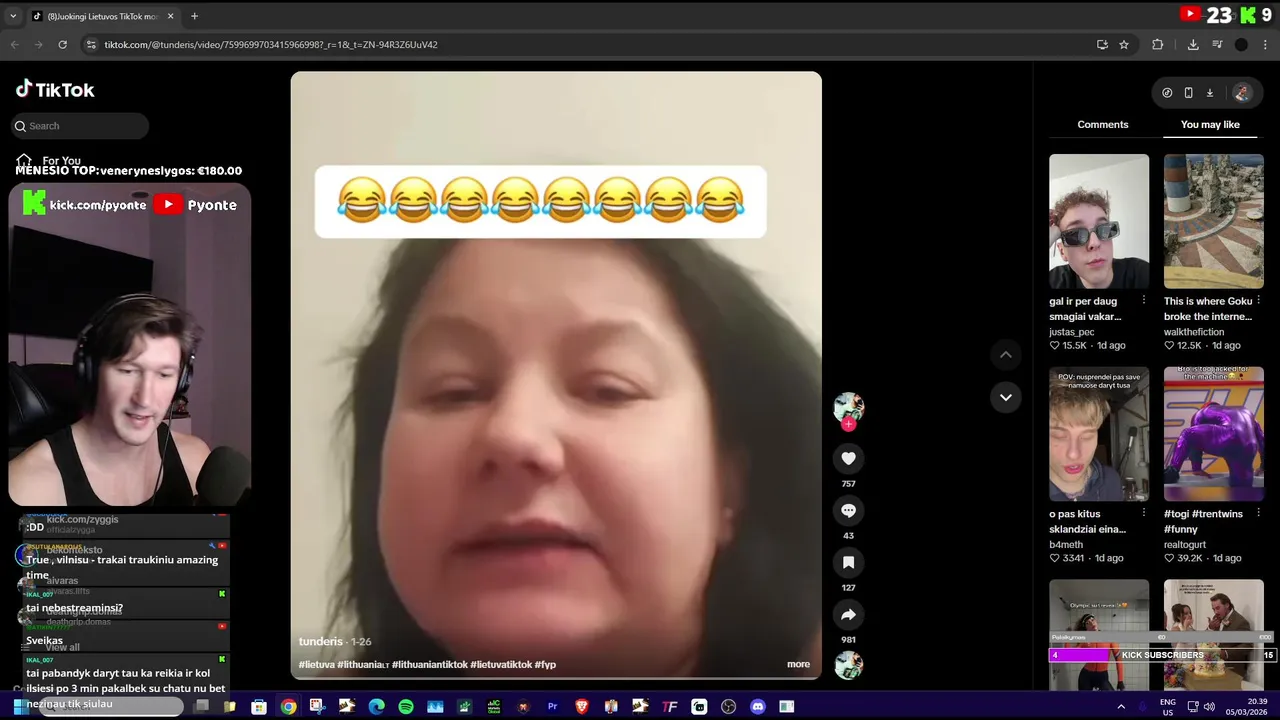Screen dimensions: 1280x720
Task: Open a new browser tab
Action: [194, 16]
